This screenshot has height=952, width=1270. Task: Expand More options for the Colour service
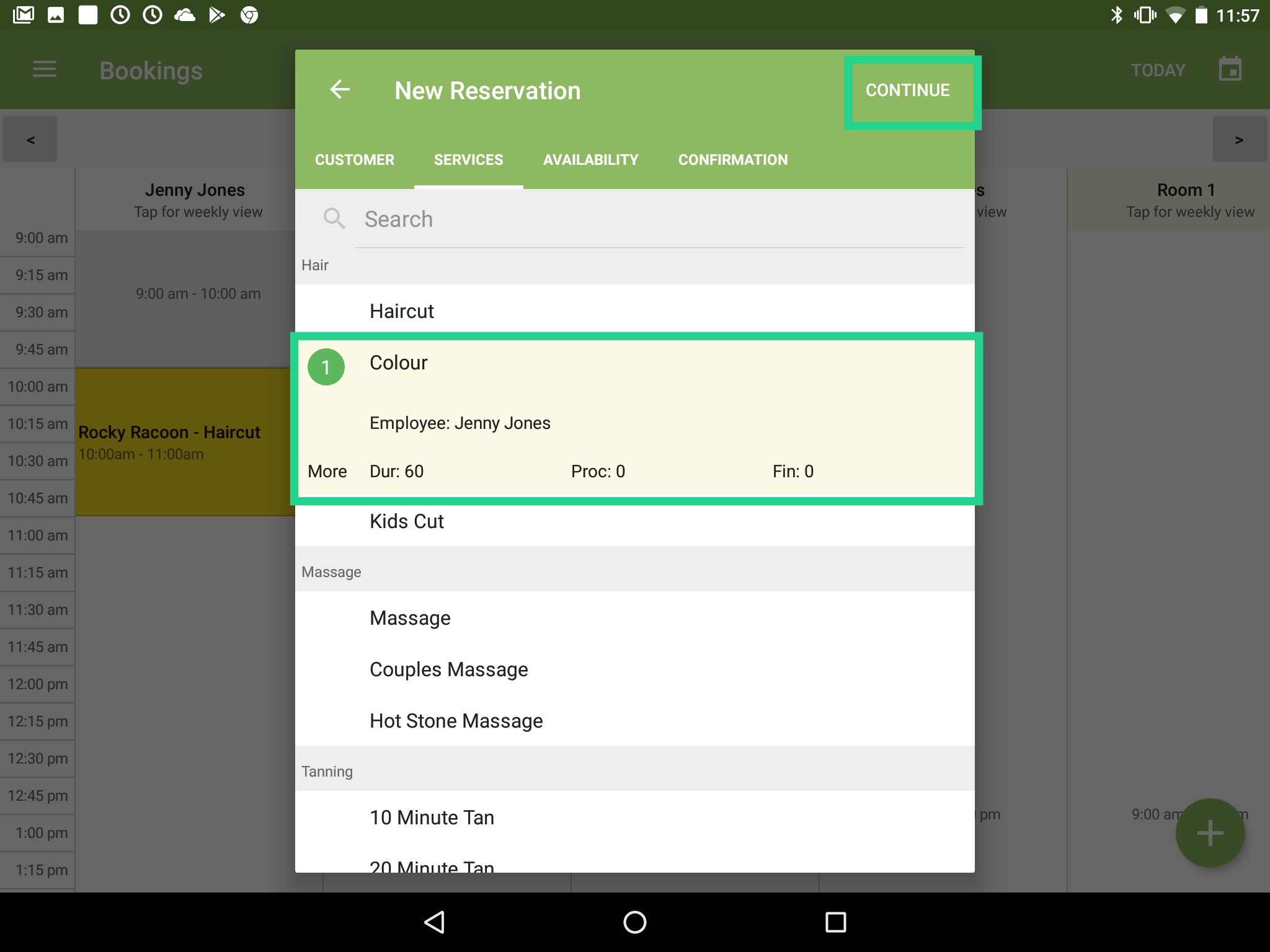pos(327,471)
